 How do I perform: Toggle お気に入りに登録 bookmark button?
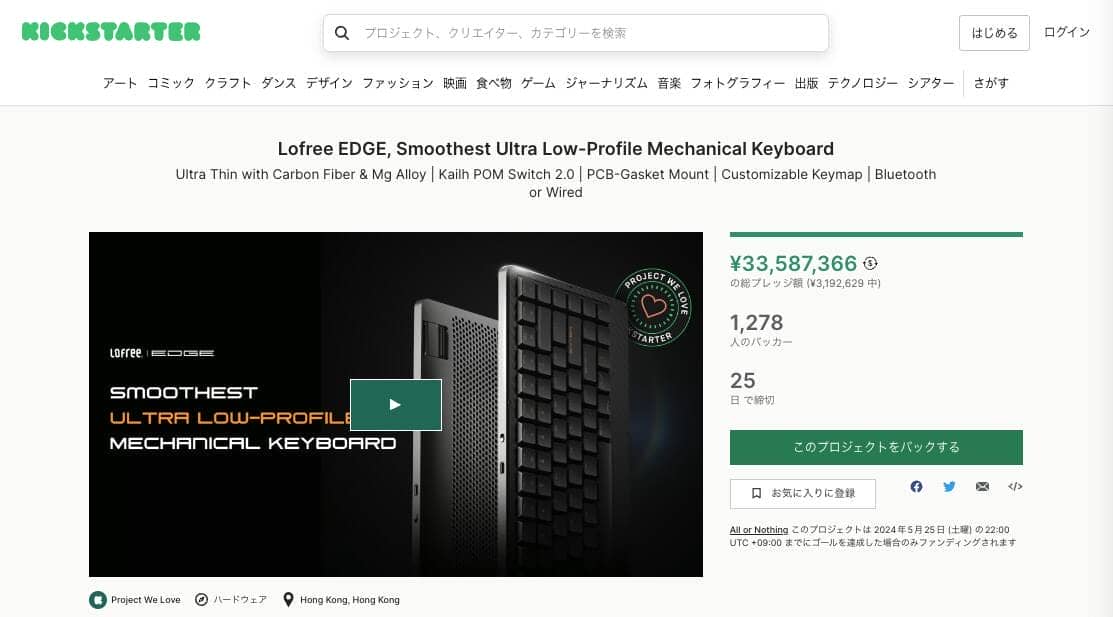(x=802, y=493)
